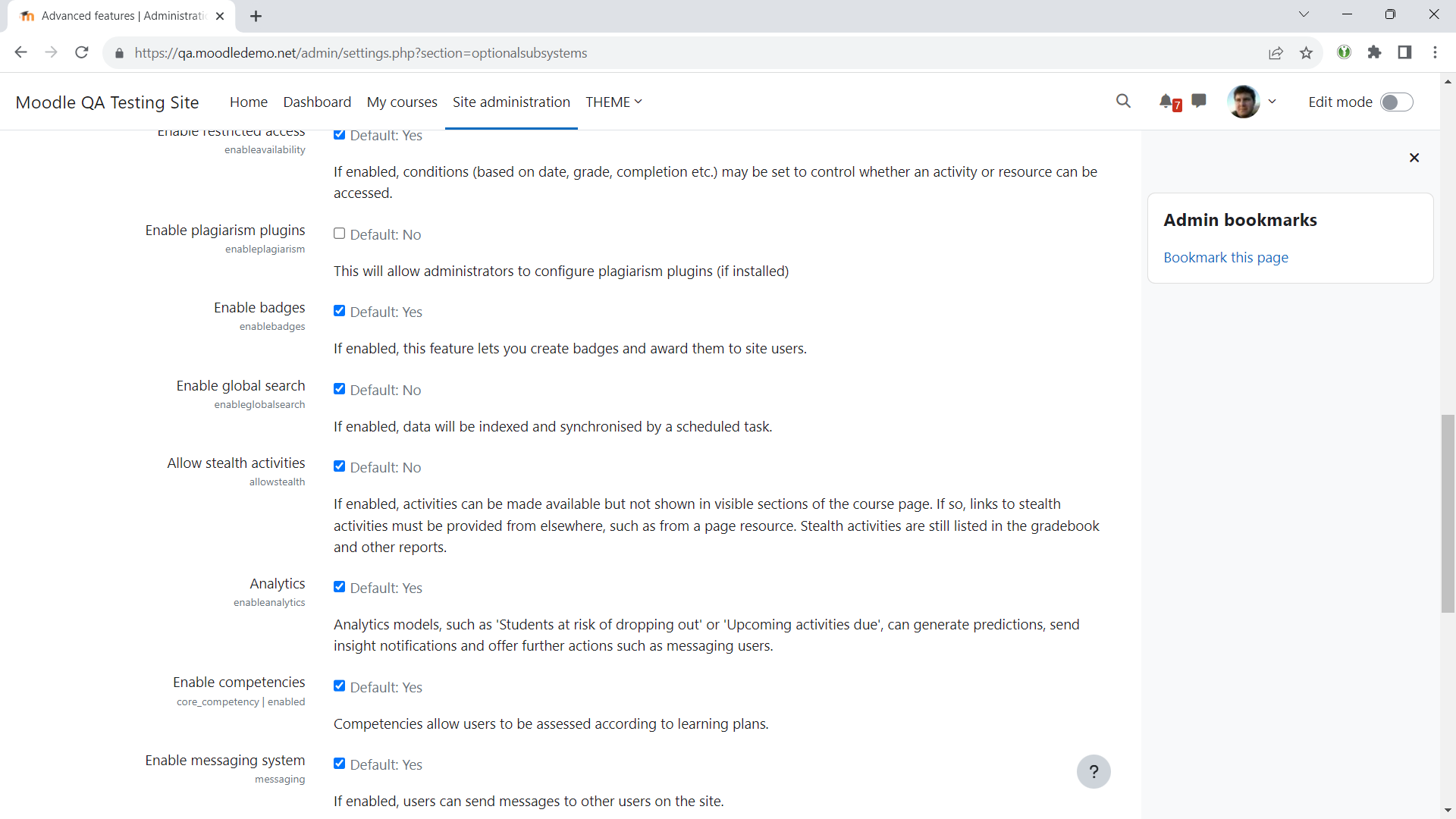Click the Bookmark this page link
The image size is (1456, 819).
pos(1225,258)
